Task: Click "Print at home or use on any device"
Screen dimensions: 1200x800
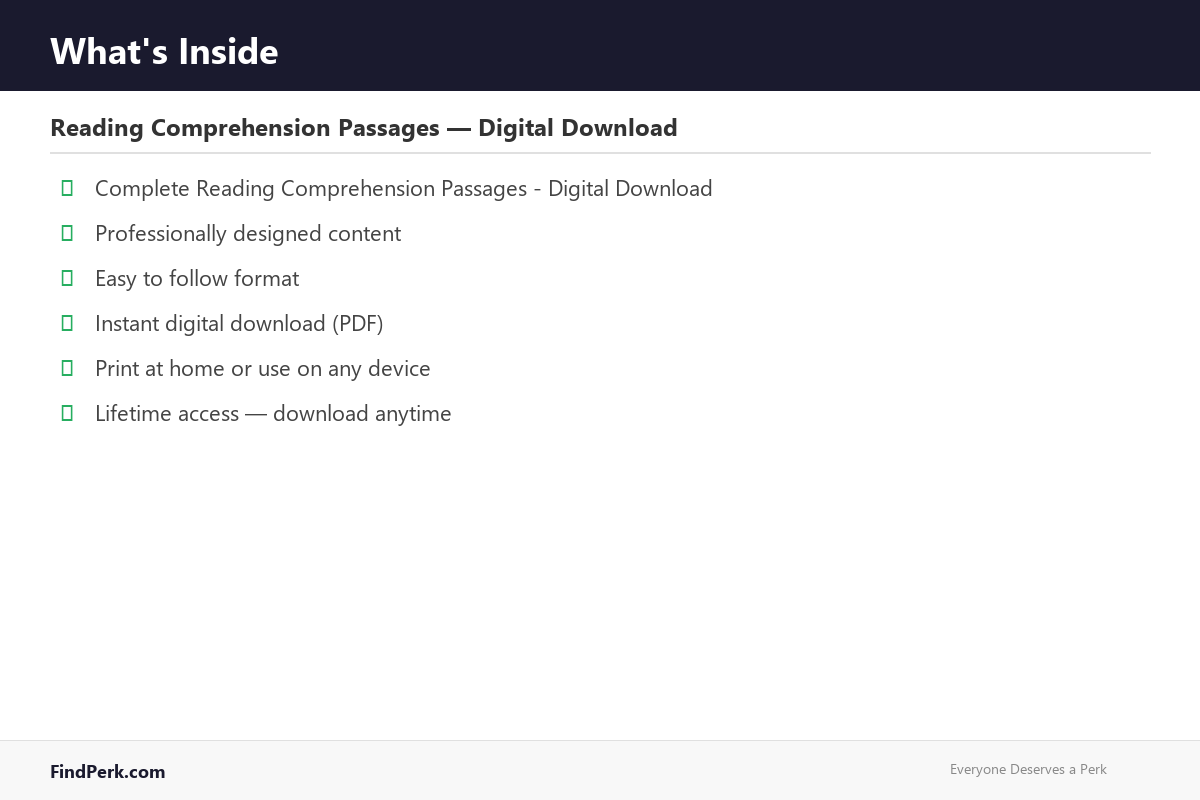Action: pyautogui.click(x=263, y=369)
